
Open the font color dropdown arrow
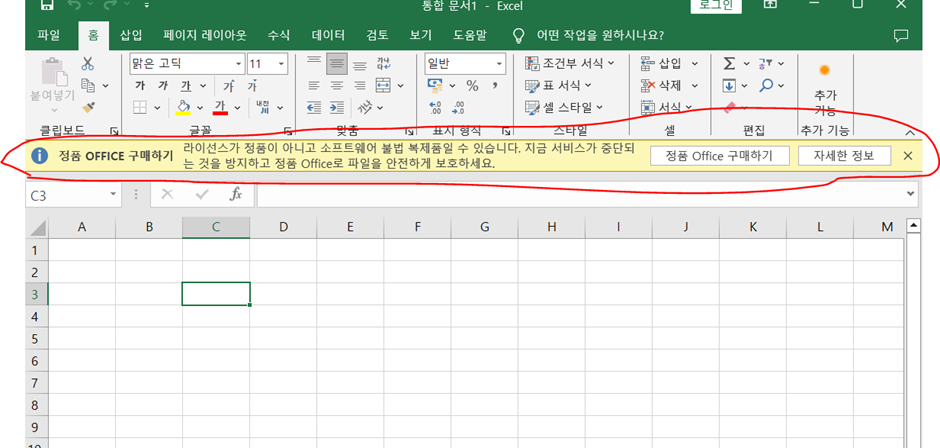click(237, 108)
